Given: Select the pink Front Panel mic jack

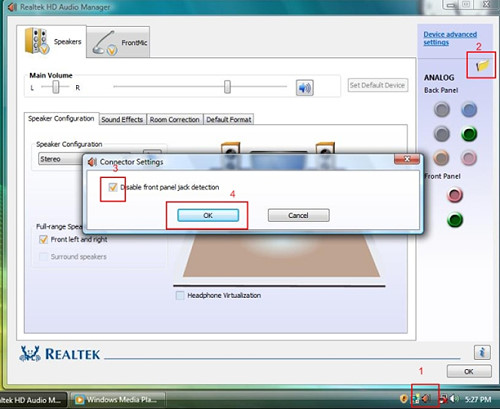Looking at the screenshot, I should pyautogui.click(x=455, y=195).
